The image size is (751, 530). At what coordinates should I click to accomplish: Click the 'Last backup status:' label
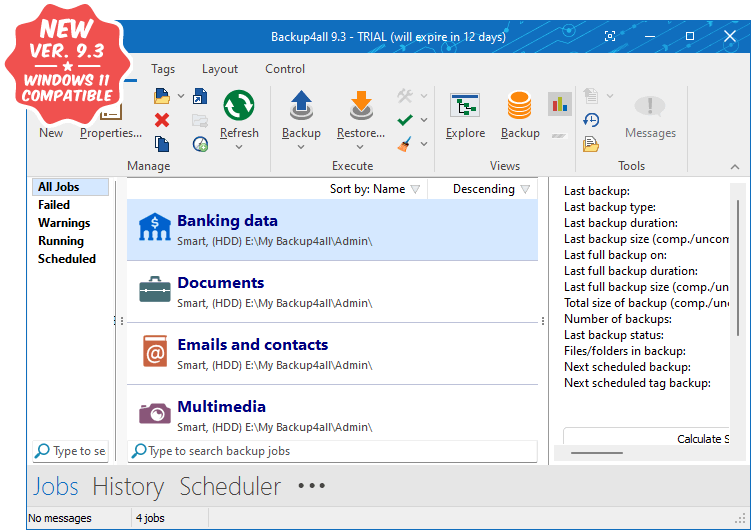(614, 335)
